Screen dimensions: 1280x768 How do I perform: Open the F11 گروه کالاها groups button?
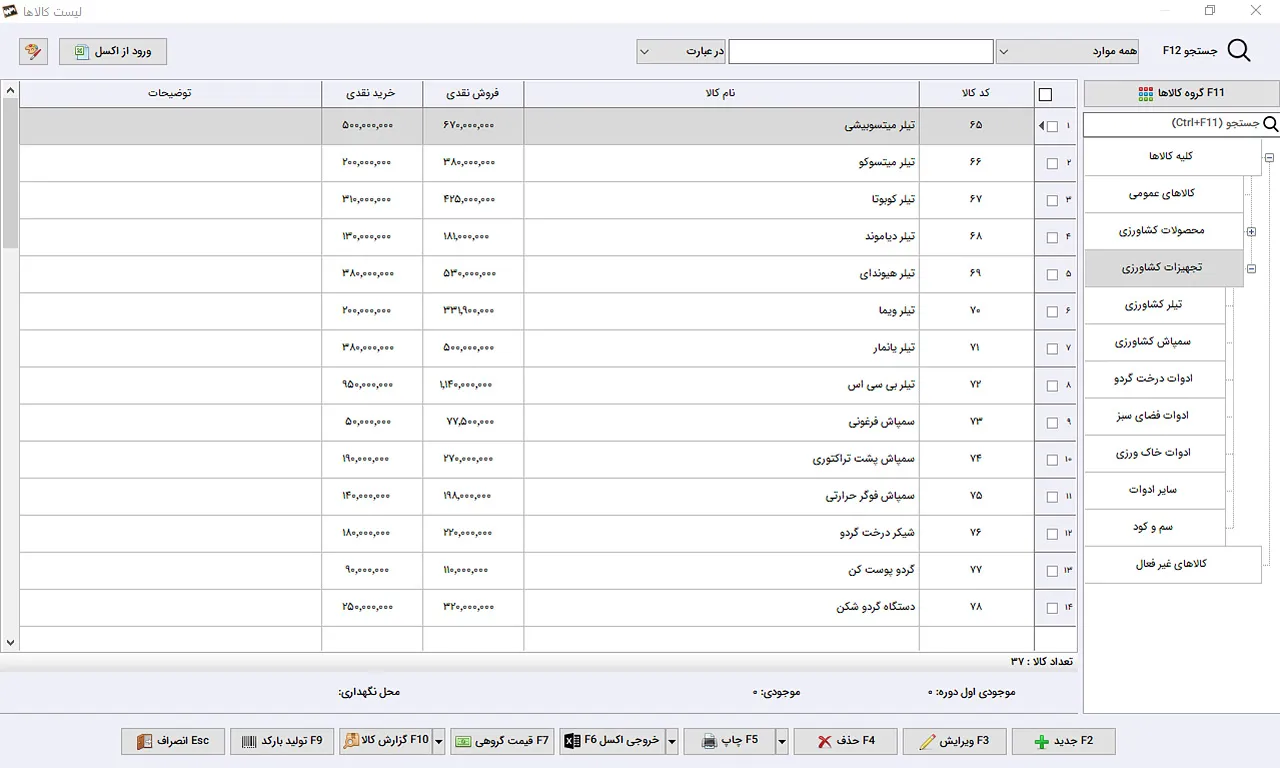(x=1181, y=93)
